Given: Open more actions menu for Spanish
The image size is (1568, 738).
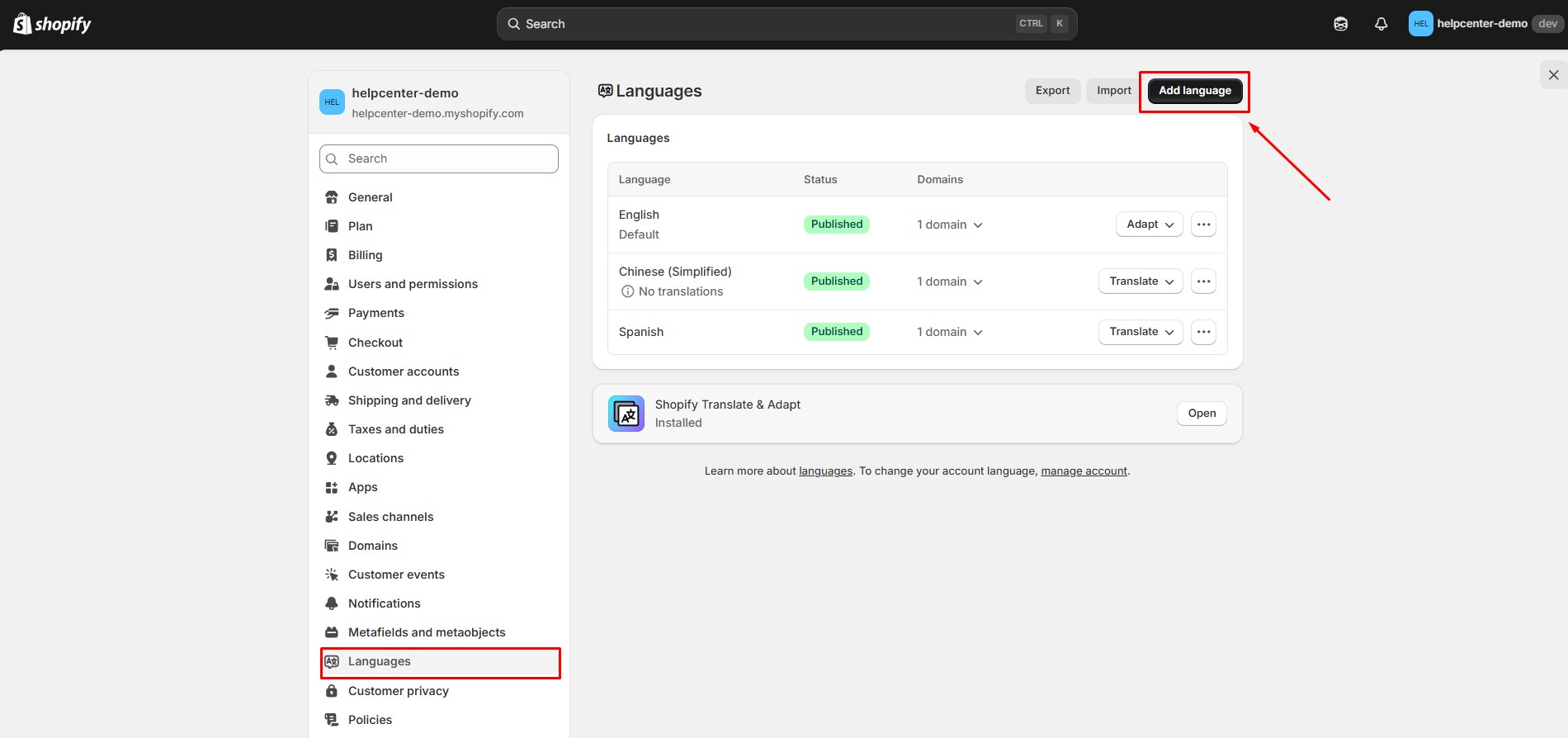Looking at the screenshot, I should click(x=1203, y=332).
